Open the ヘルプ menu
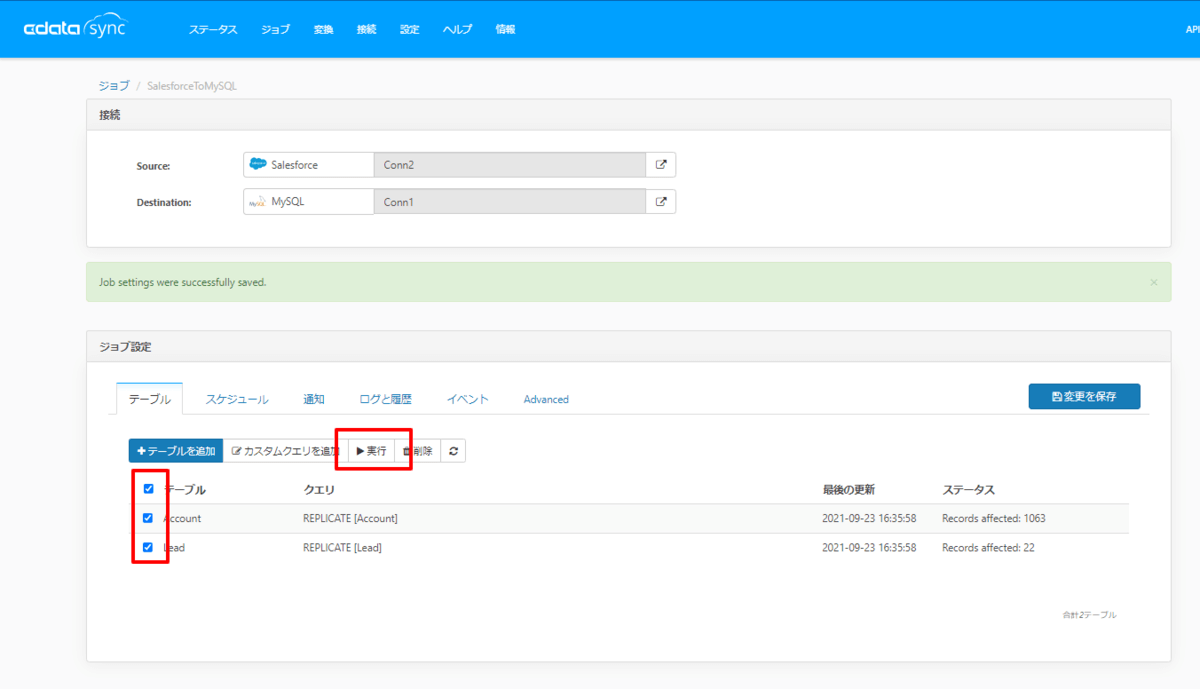Viewport: 1200px width, 689px height. point(457,29)
